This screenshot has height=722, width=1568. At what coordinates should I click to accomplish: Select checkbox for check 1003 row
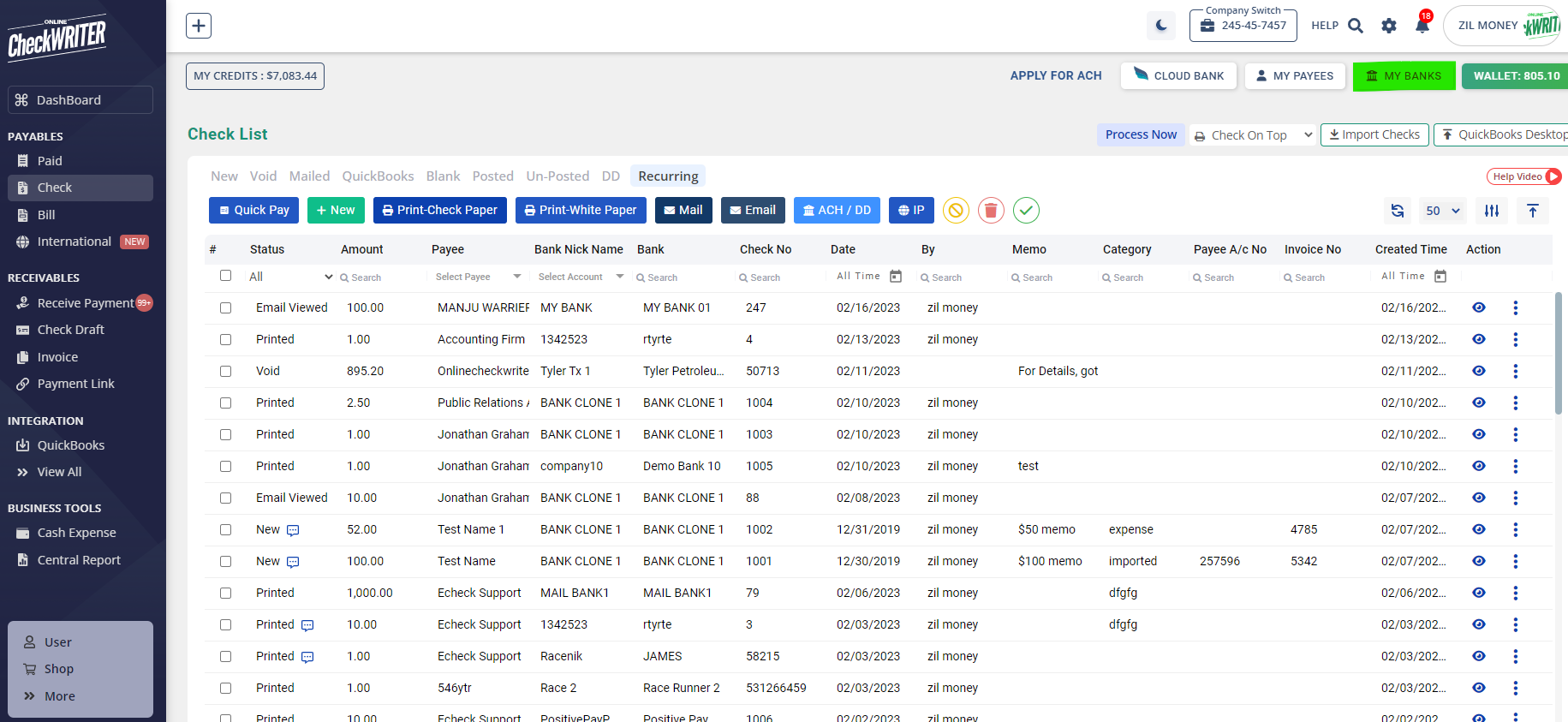coord(225,434)
